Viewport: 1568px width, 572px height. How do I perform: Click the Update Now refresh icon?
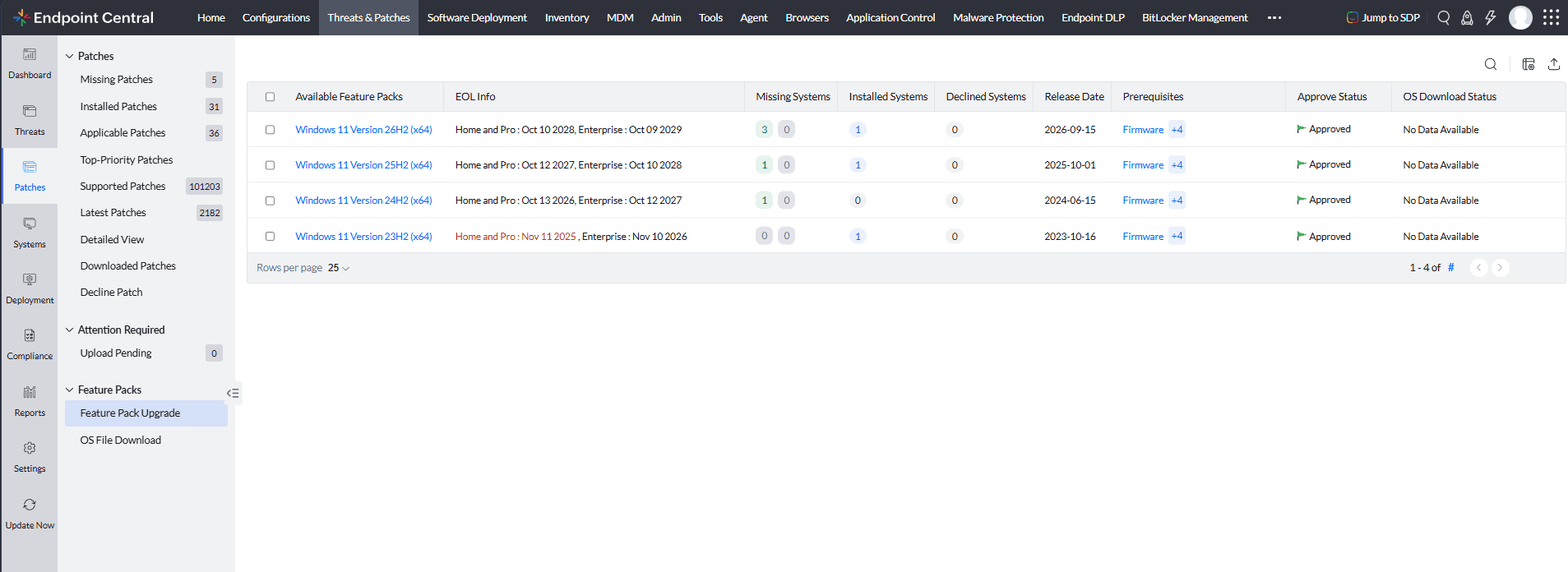click(30, 505)
